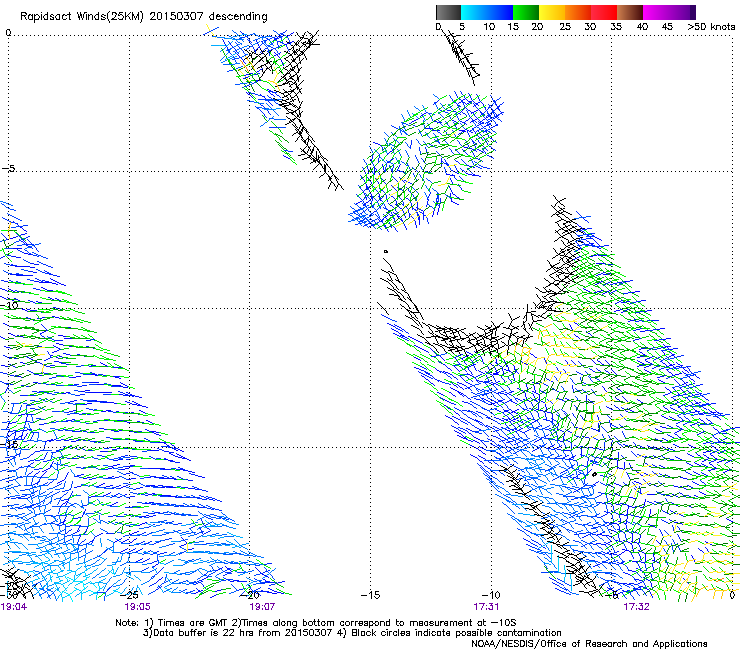740x650 pixels.
Task: Click the gray 0-5 knots color swatch
Action: click(448, 12)
